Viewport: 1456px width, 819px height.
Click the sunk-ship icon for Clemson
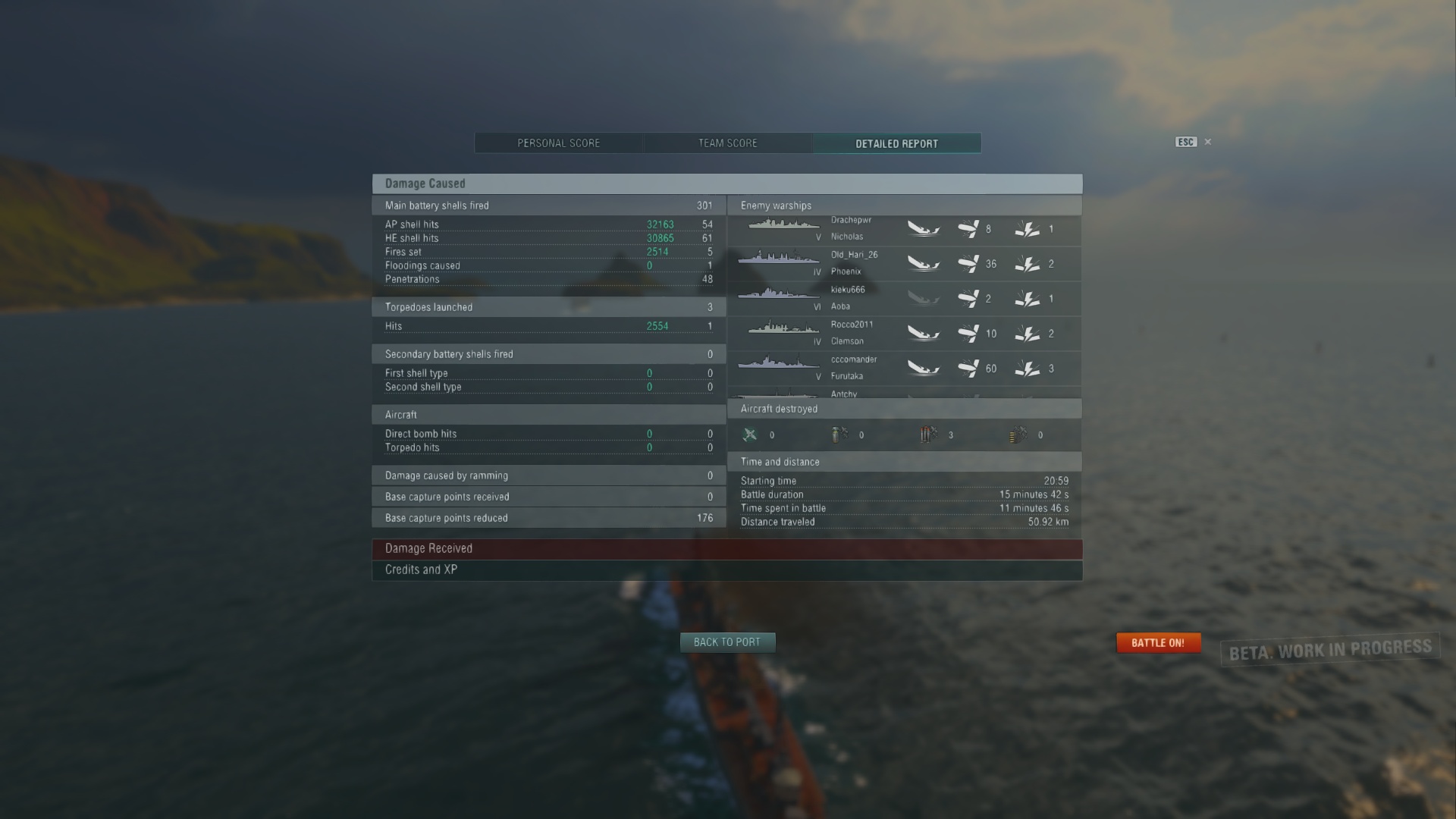[924, 333]
